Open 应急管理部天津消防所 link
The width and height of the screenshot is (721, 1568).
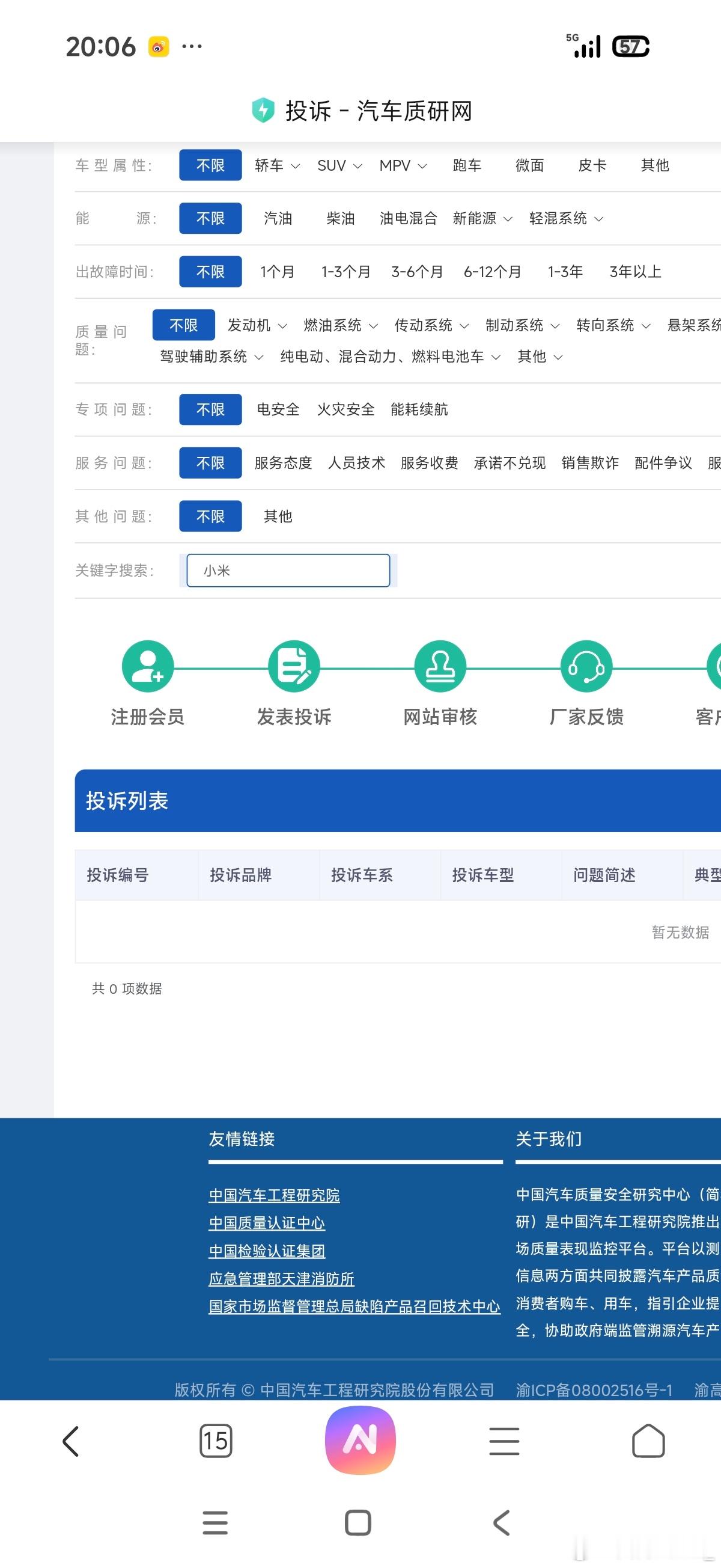[281, 1279]
